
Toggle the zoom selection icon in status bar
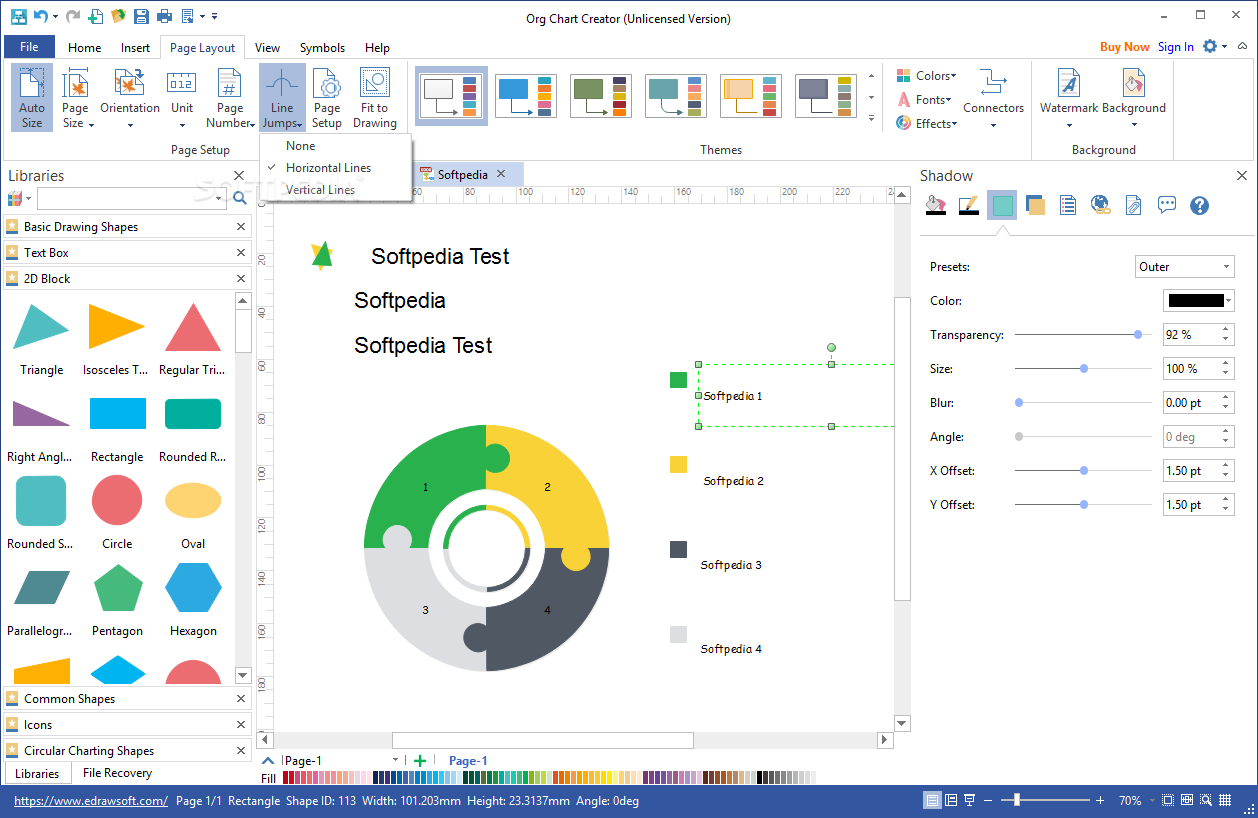pyautogui.click(x=1207, y=800)
